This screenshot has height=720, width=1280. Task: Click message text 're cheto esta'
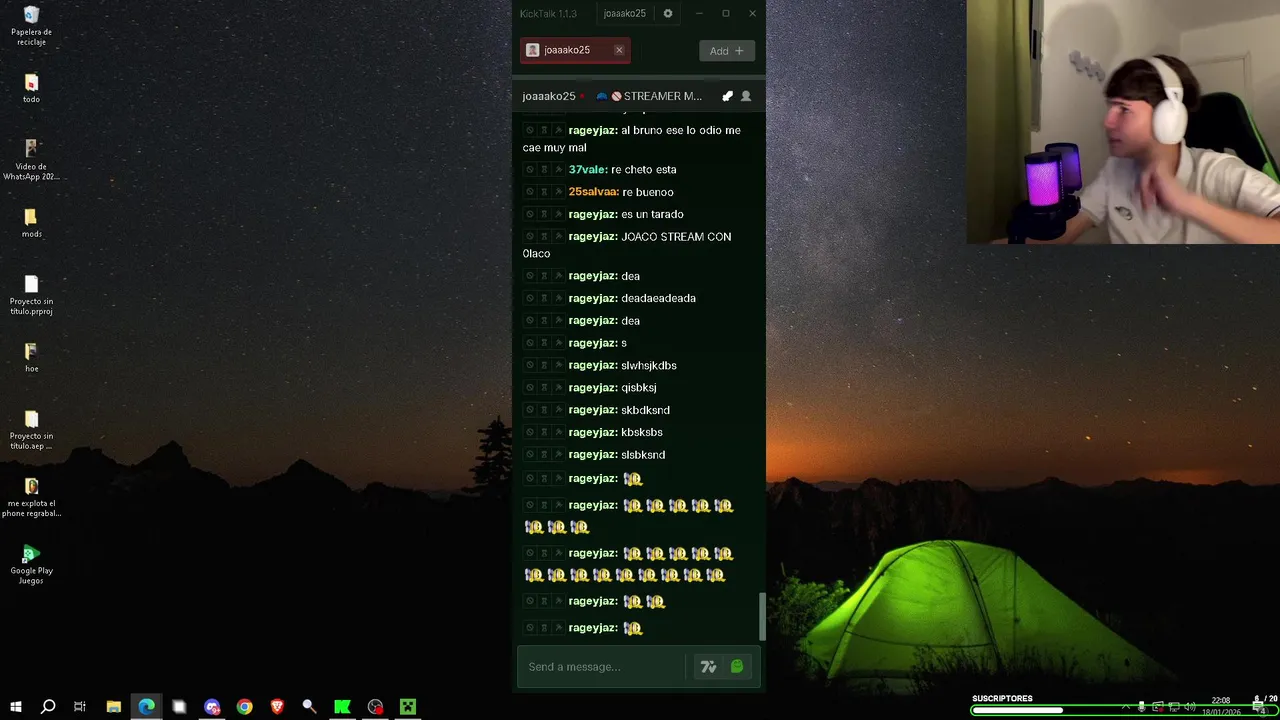point(644,170)
